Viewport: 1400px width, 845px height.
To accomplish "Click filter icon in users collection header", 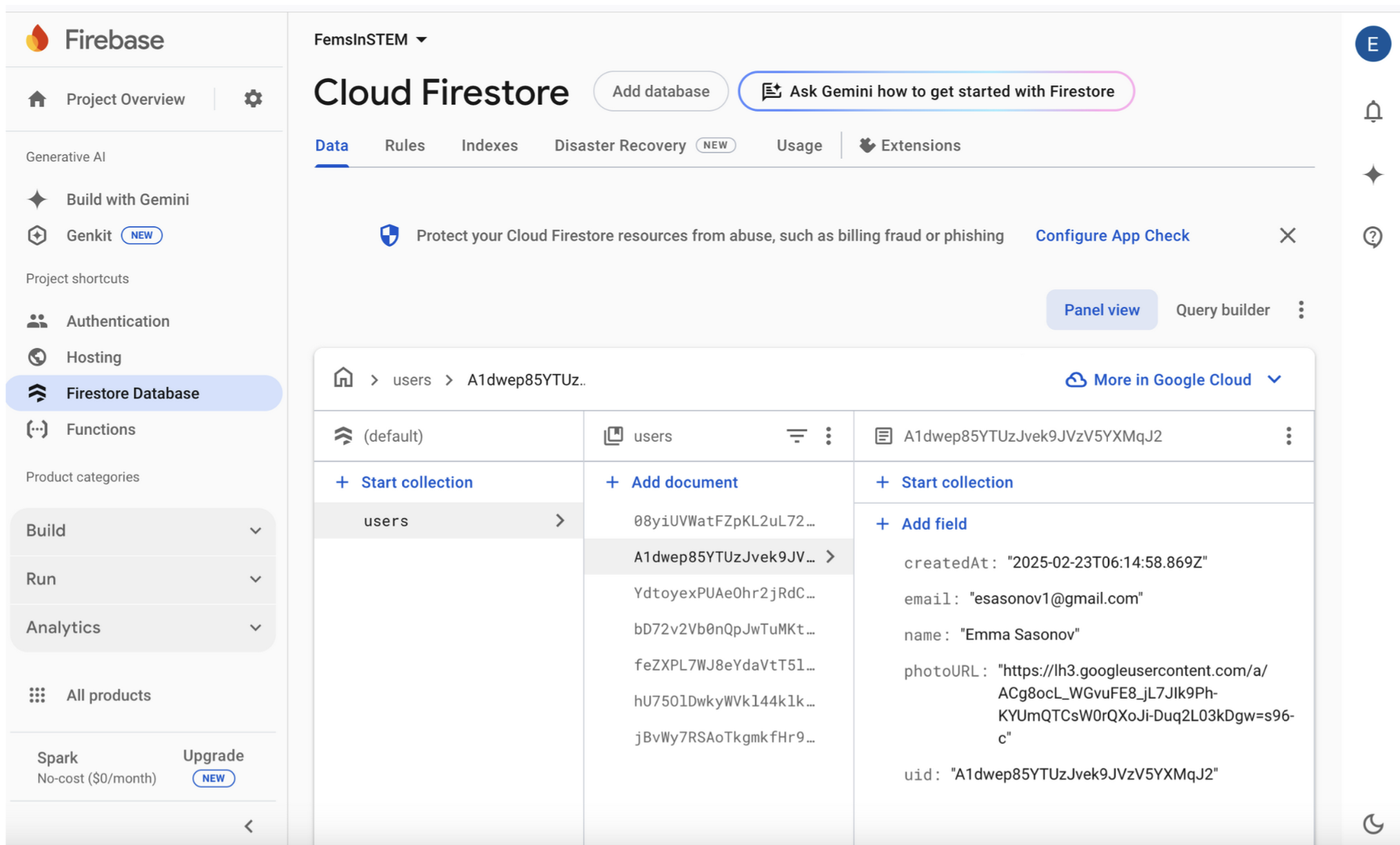I will [796, 436].
